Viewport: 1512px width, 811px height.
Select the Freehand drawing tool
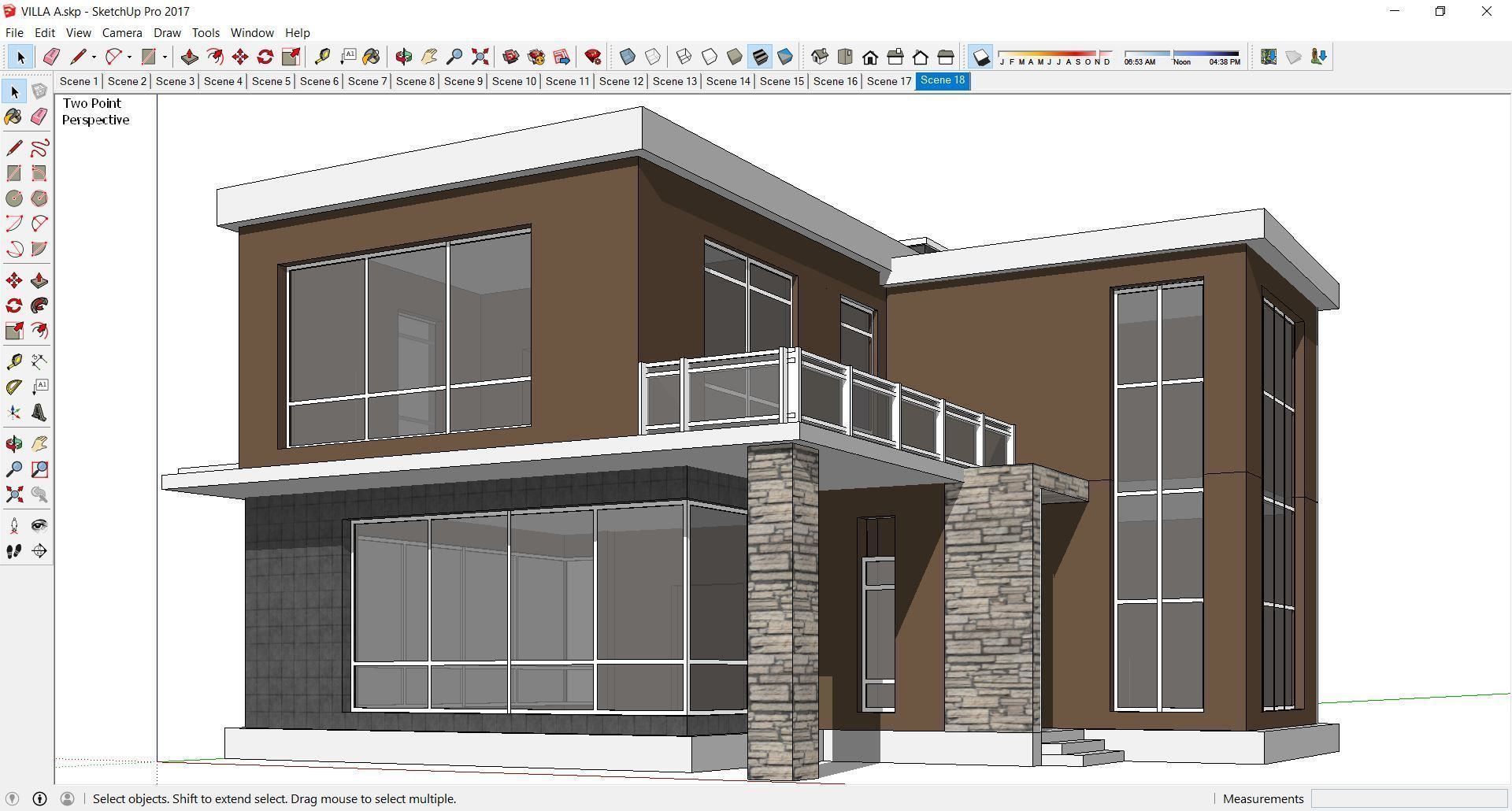pyautogui.click(x=39, y=148)
